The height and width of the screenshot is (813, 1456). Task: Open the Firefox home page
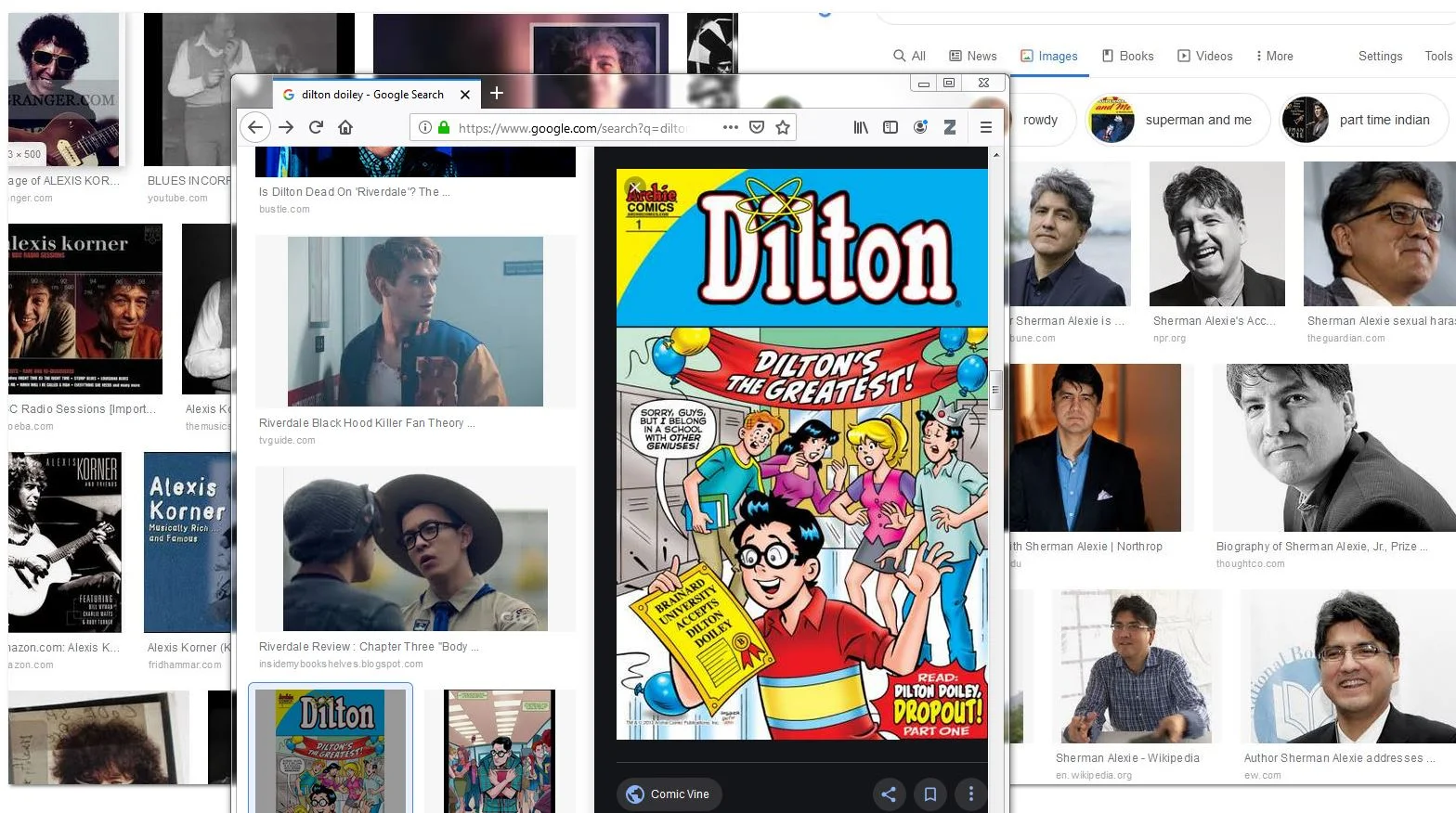(x=345, y=127)
